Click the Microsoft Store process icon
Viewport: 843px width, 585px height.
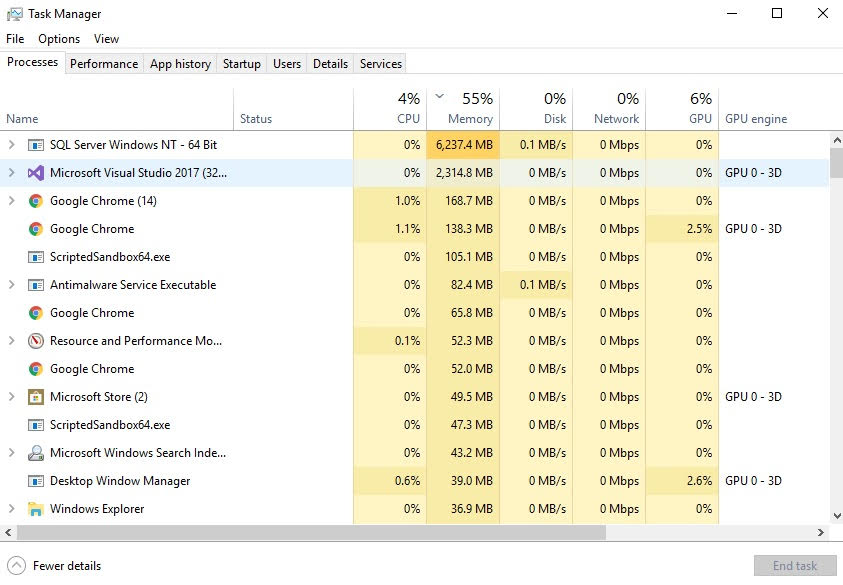(36, 397)
